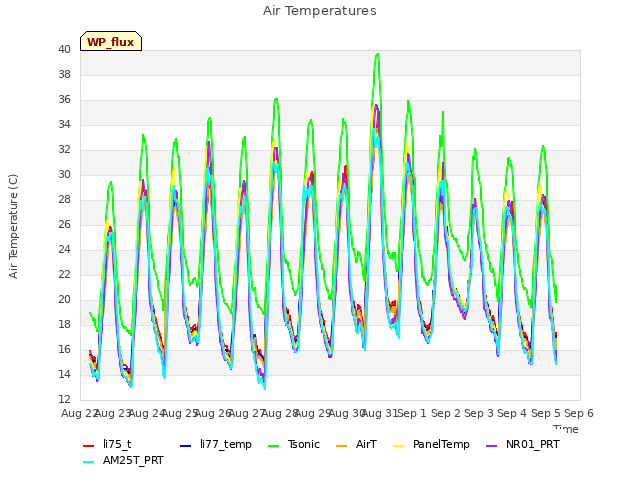Click the 20 y-axis tick label

64,299
